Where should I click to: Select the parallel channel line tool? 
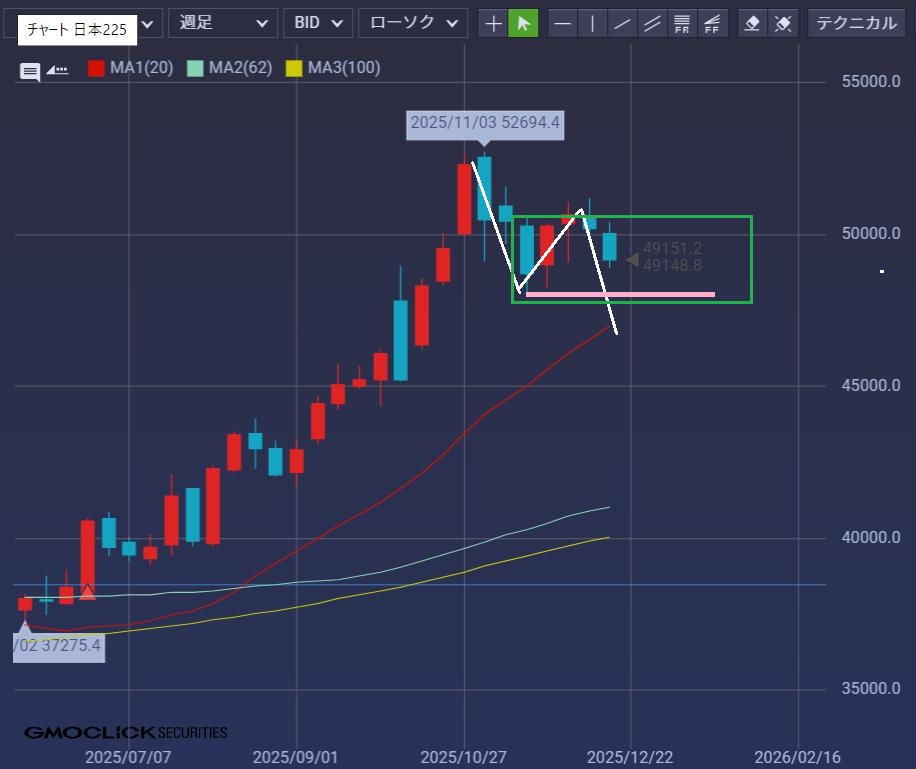[653, 23]
